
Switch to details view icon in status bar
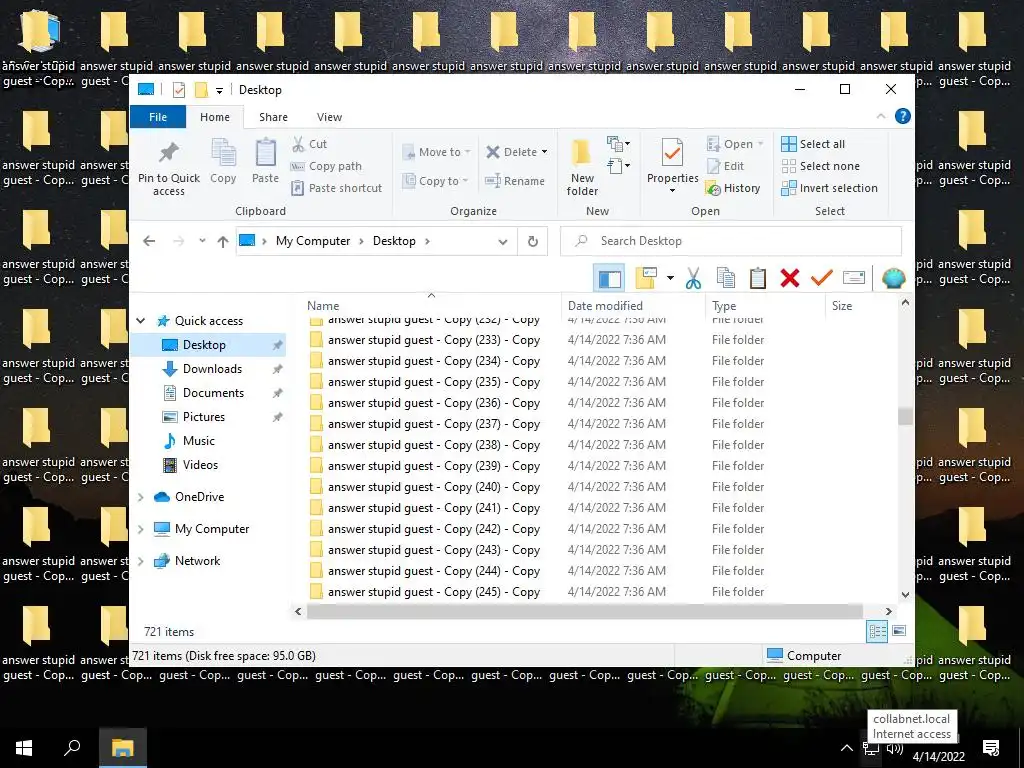[877, 631]
